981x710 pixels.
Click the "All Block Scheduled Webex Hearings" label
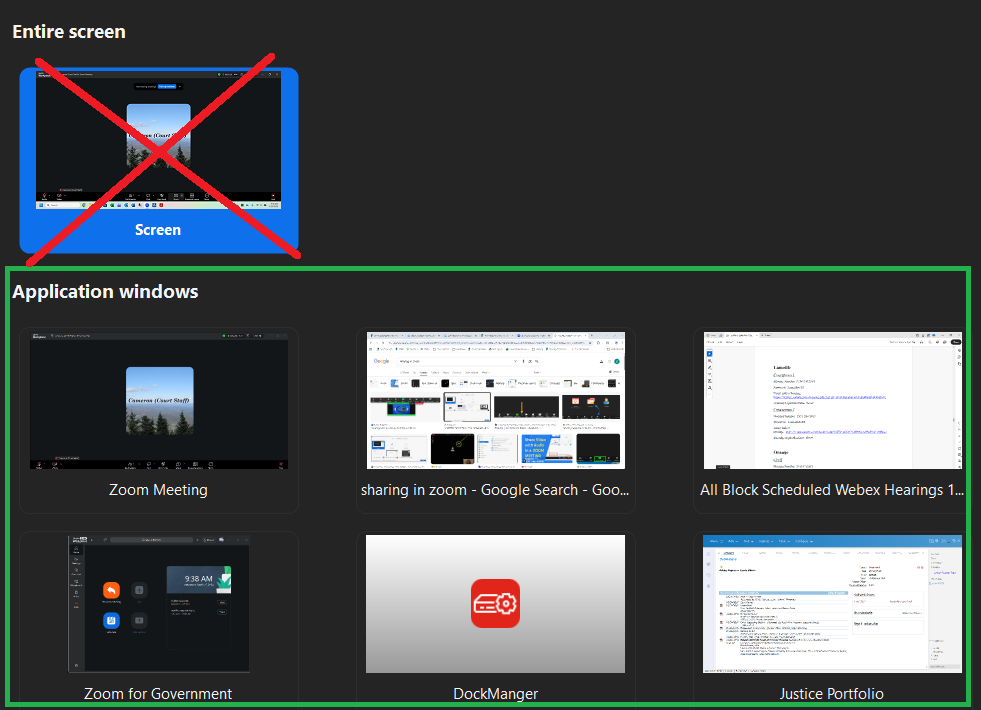832,490
